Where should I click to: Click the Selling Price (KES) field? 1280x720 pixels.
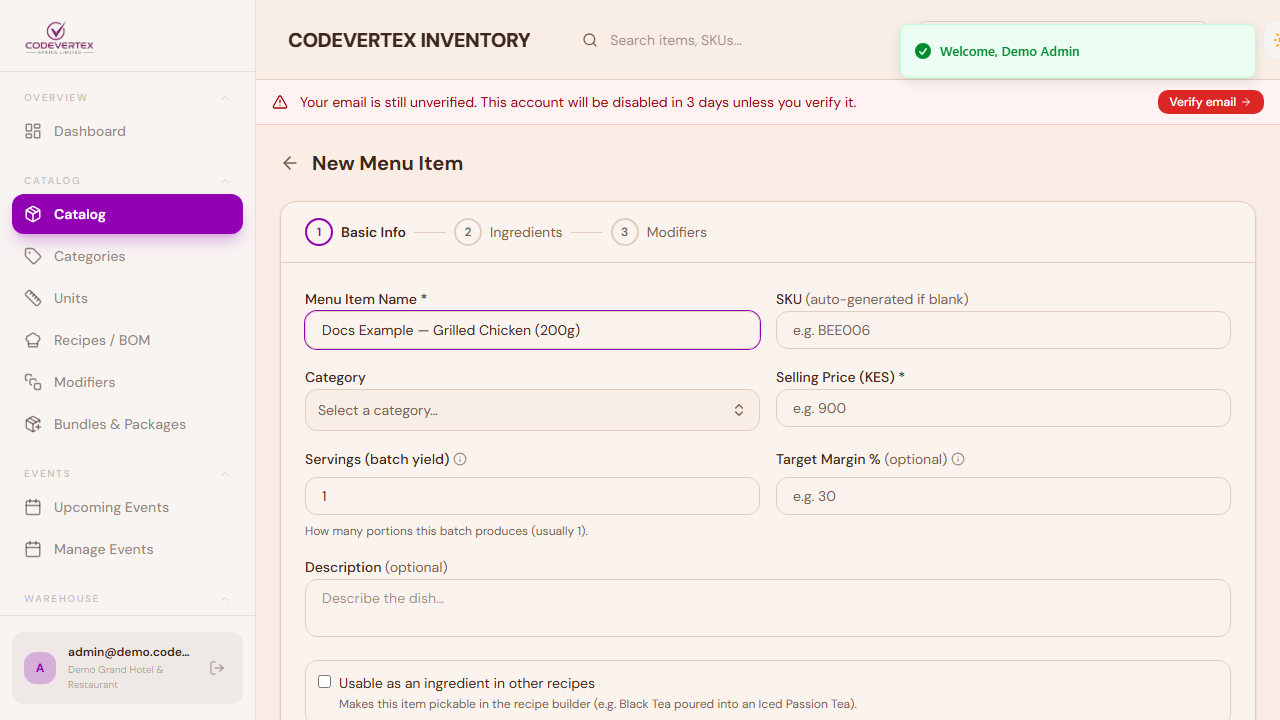1003,408
